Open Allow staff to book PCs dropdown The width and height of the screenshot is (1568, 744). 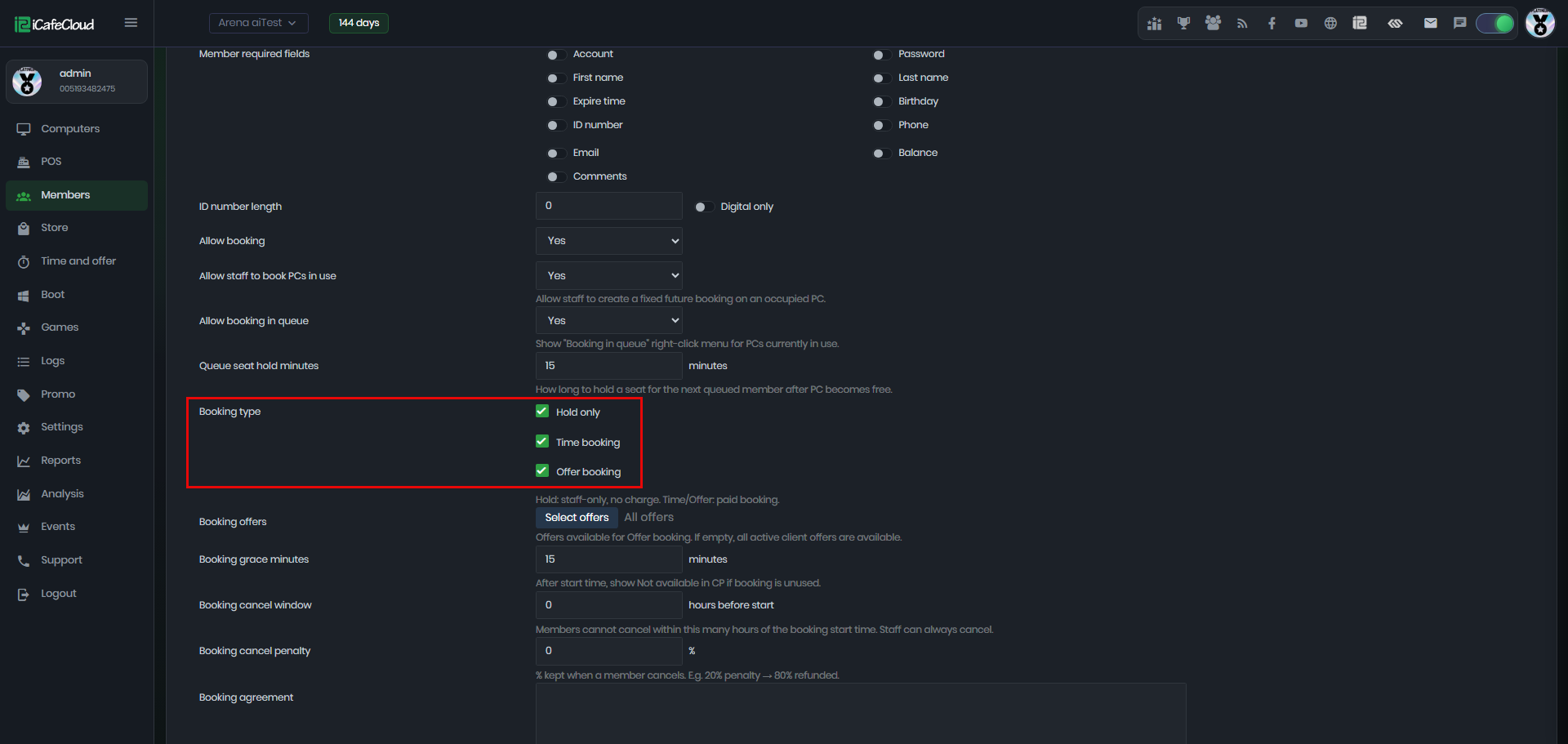click(609, 276)
